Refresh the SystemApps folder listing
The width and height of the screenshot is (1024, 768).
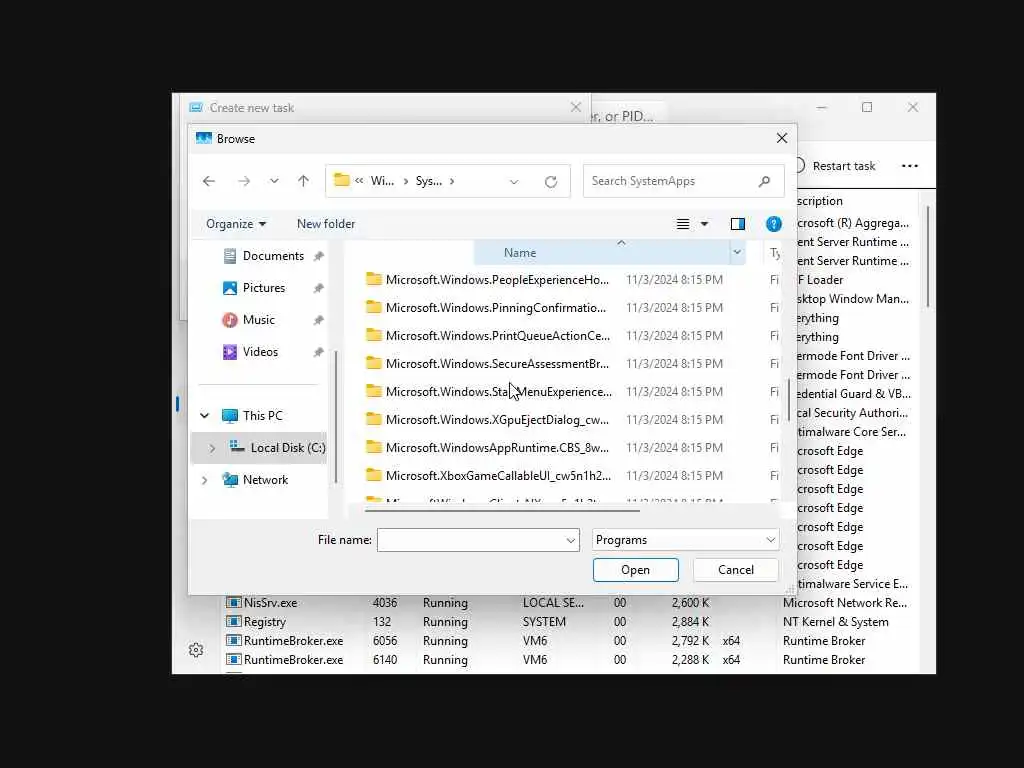pyautogui.click(x=551, y=182)
